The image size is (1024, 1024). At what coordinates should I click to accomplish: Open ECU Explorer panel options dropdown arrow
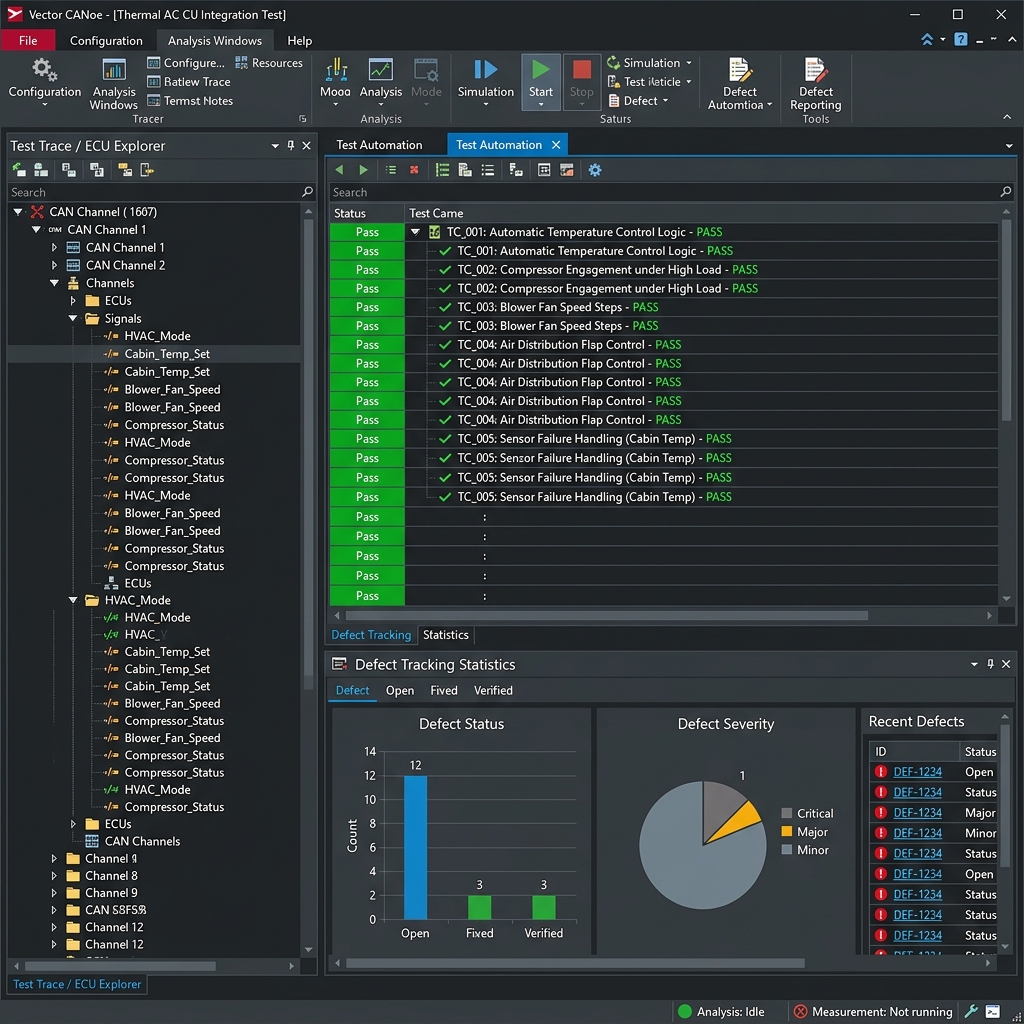pos(275,146)
